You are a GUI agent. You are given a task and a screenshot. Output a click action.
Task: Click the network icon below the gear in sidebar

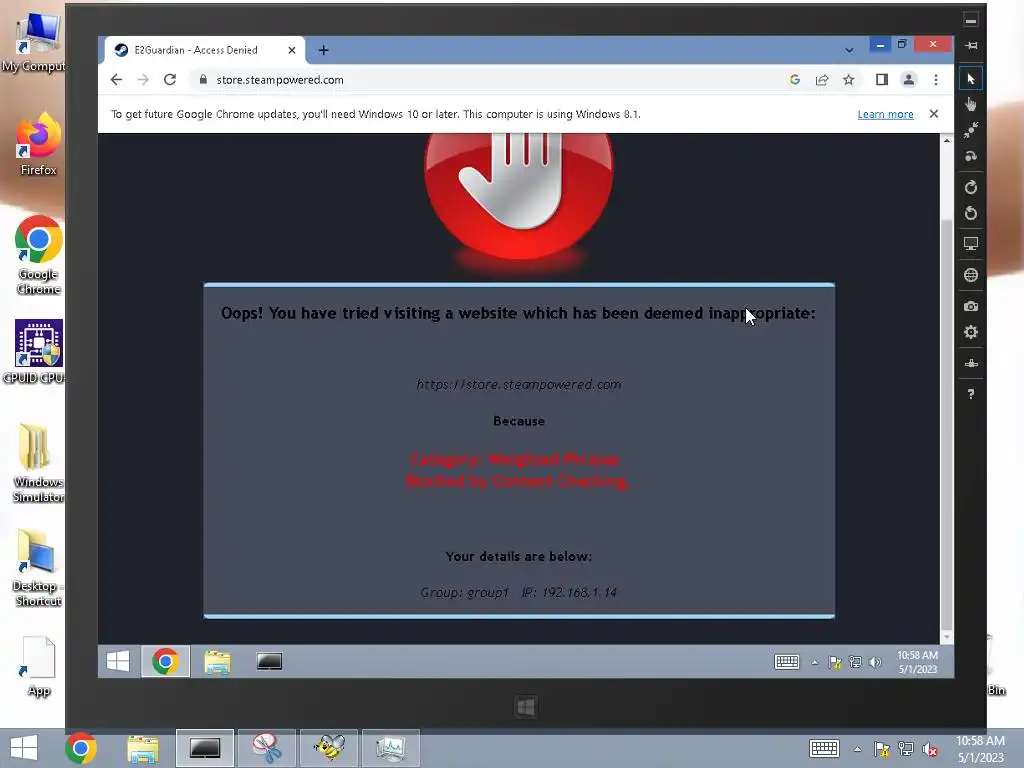[x=970, y=364]
